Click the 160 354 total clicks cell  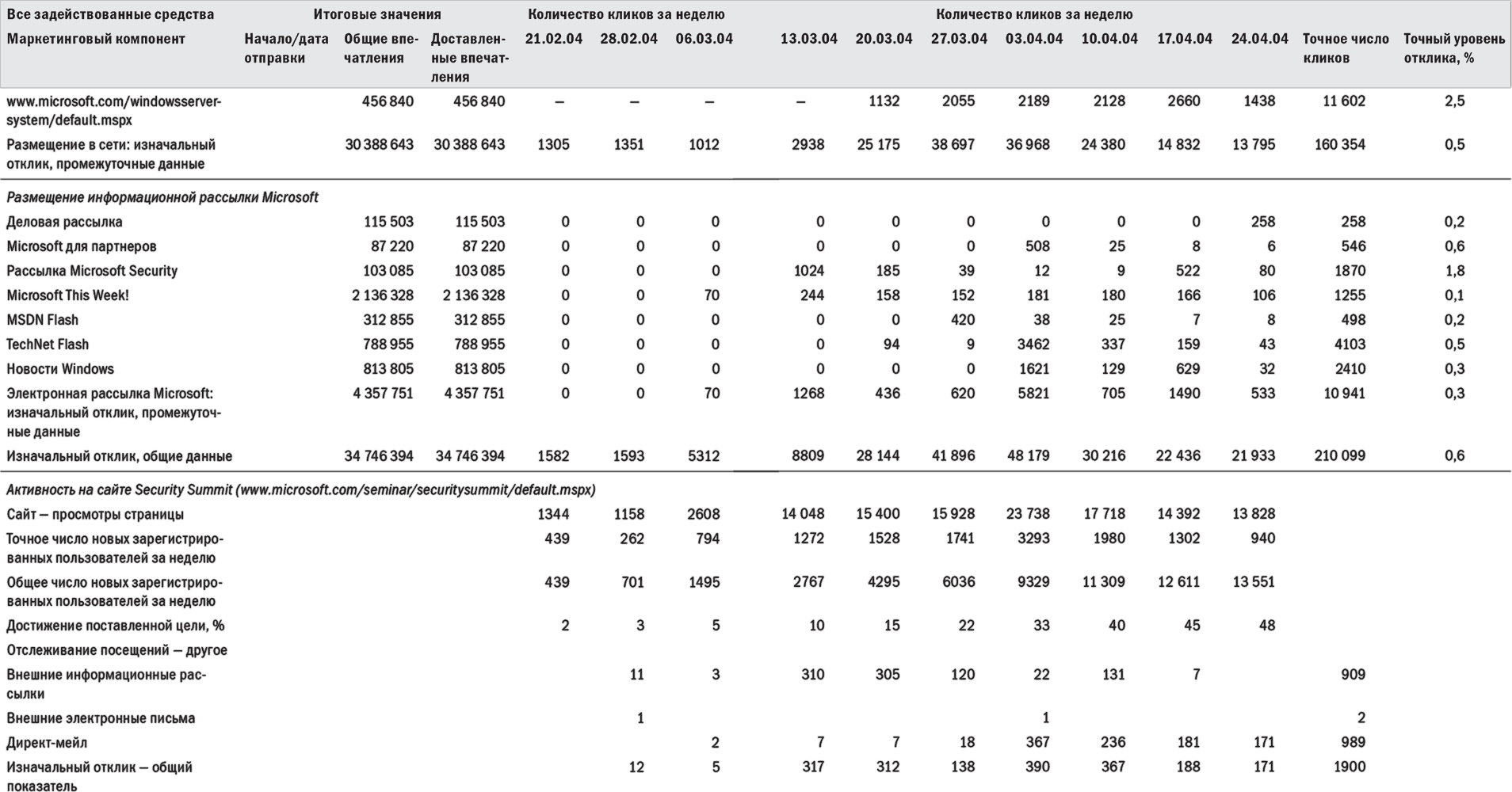pyautogui.click(x=1340, y=145)
